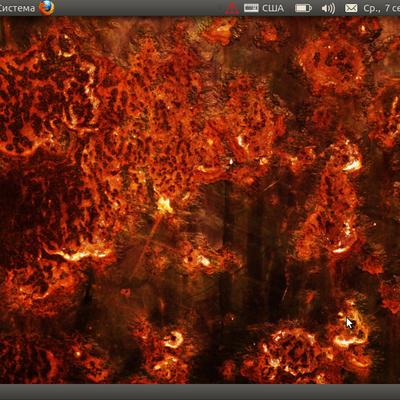
Task: Switch keyboard layout via США label
Action: click(x=273, y=8)
